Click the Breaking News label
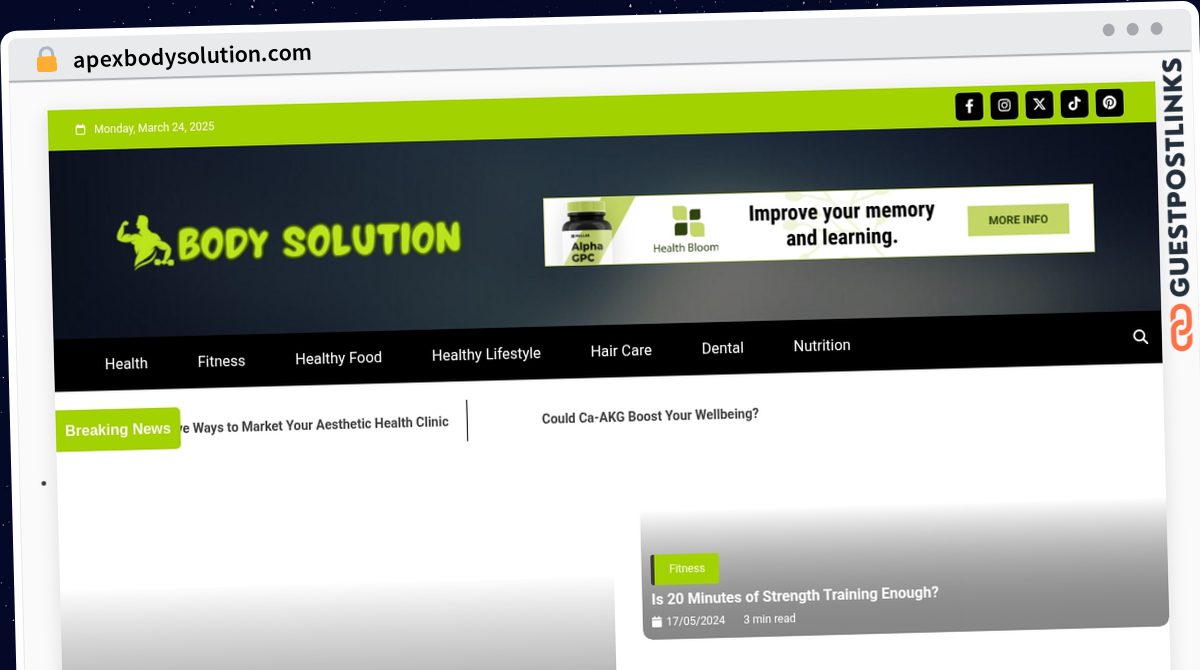Screen dimensions: 1200x670 click(x=118, y=429)
